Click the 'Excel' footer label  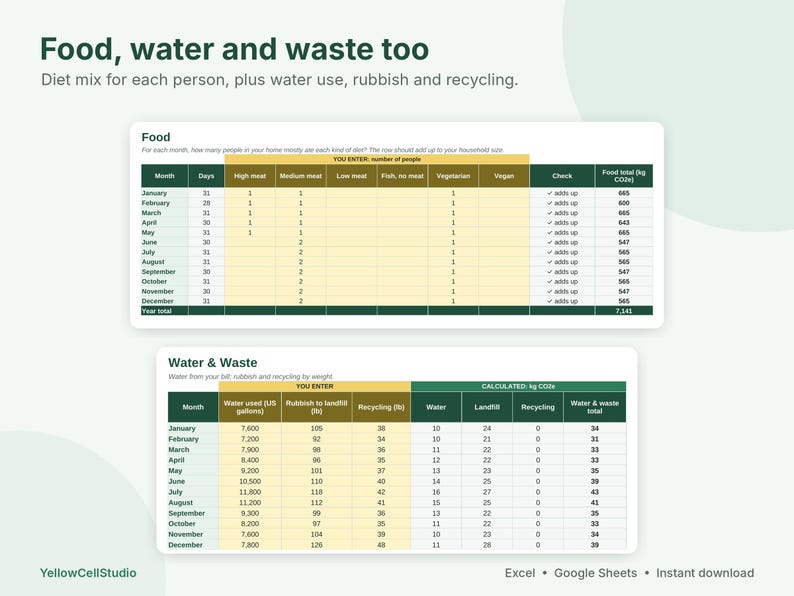pyautogui.click(x=520, y=573)
